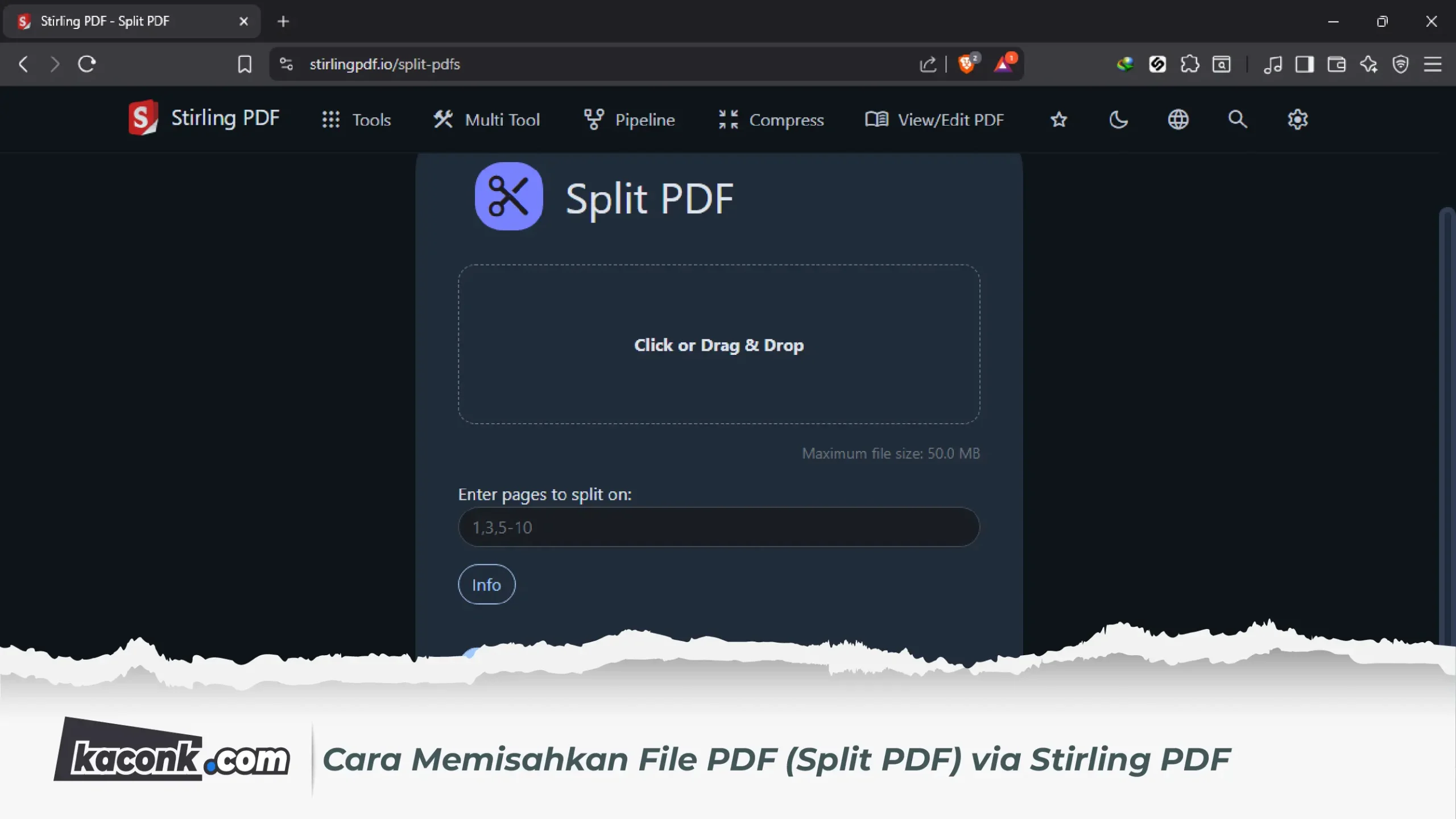Click the Drag & Drop upload area
1456x819 pixels.
(719, 344)
